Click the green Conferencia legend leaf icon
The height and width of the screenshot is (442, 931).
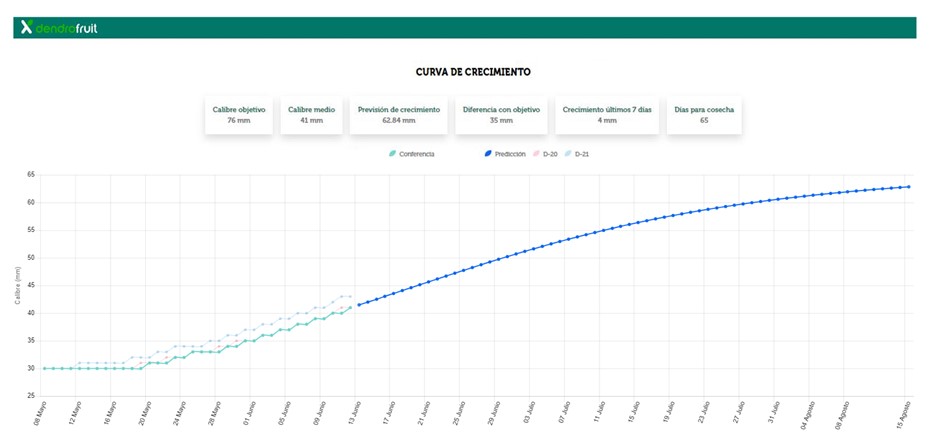[x=392, y=154]
